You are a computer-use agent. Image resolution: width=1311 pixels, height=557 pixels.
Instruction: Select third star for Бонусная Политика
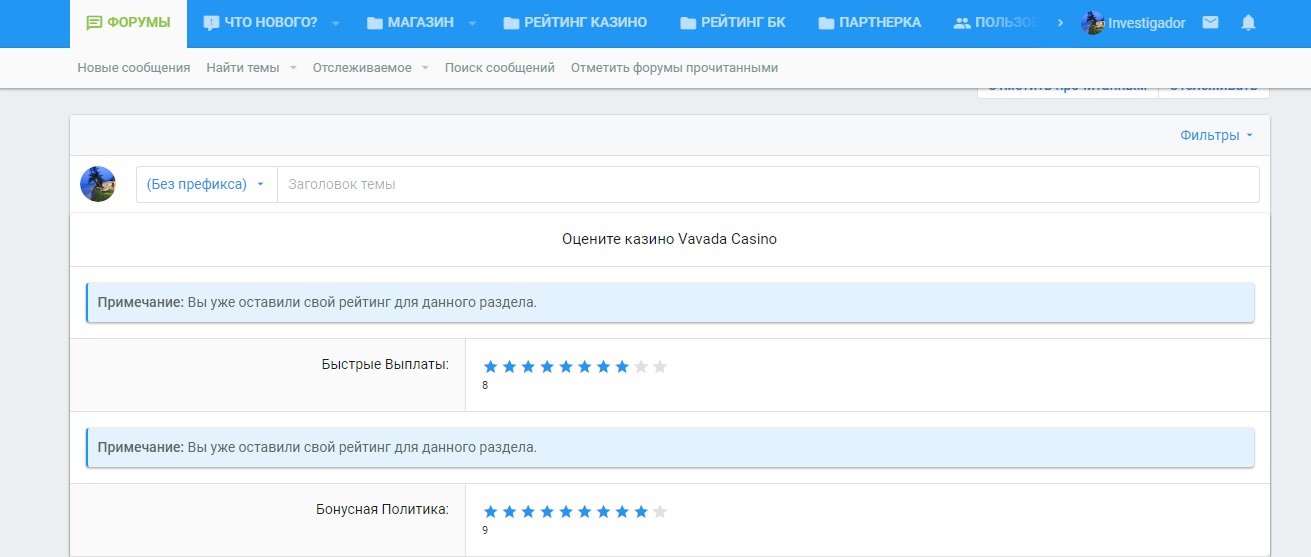[x=528, y=512]
